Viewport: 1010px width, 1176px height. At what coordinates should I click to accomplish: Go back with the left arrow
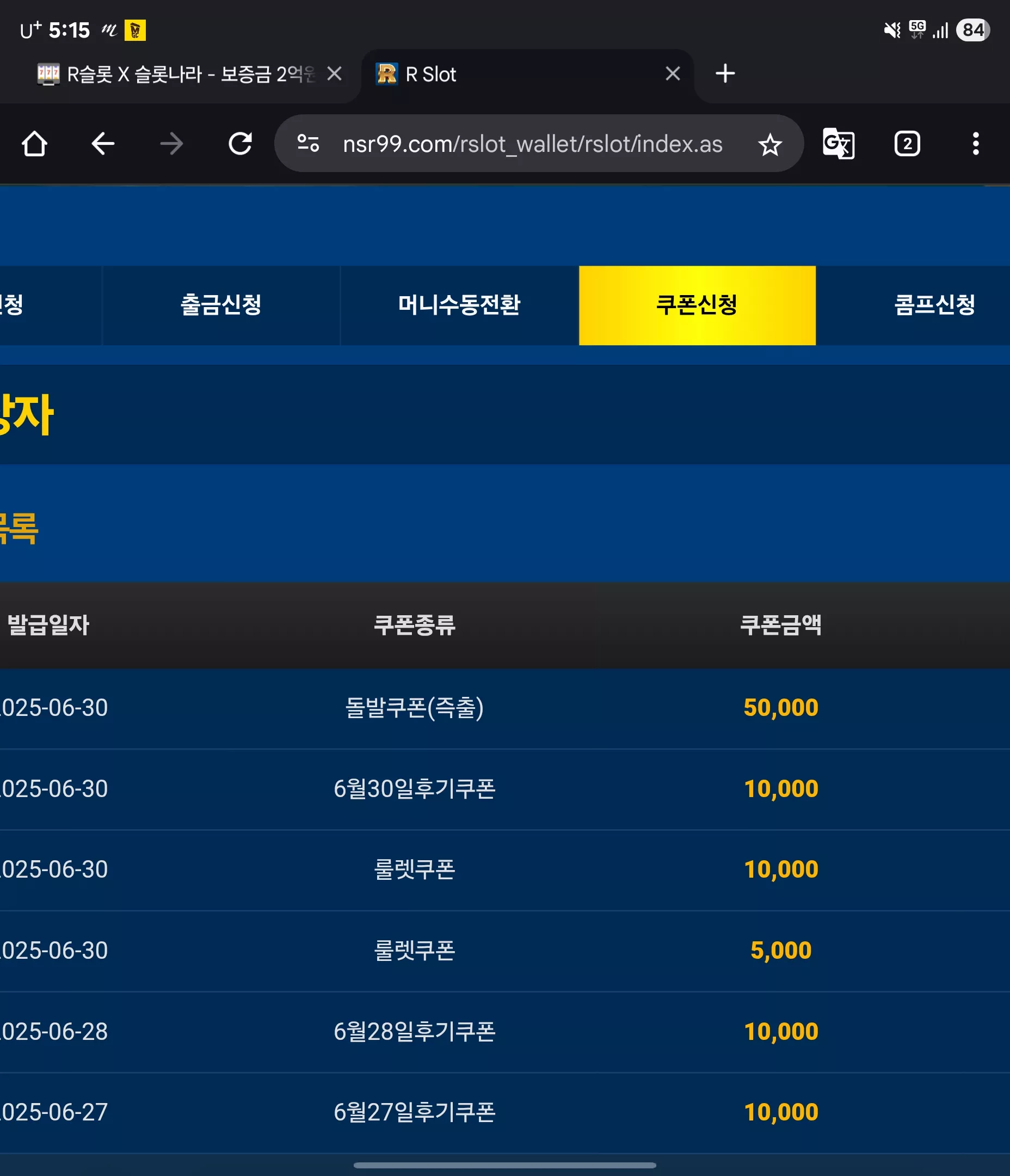[x=103, y=144]
